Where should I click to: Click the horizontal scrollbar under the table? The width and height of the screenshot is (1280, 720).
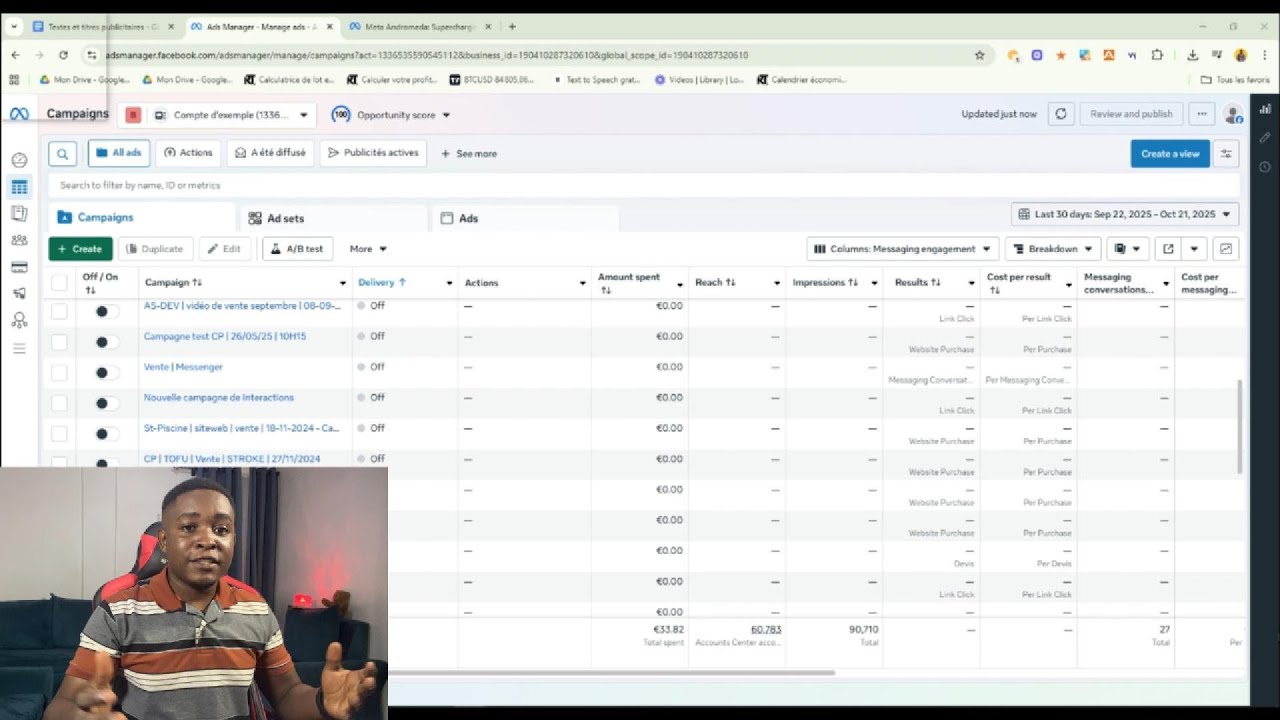point(612,673)
